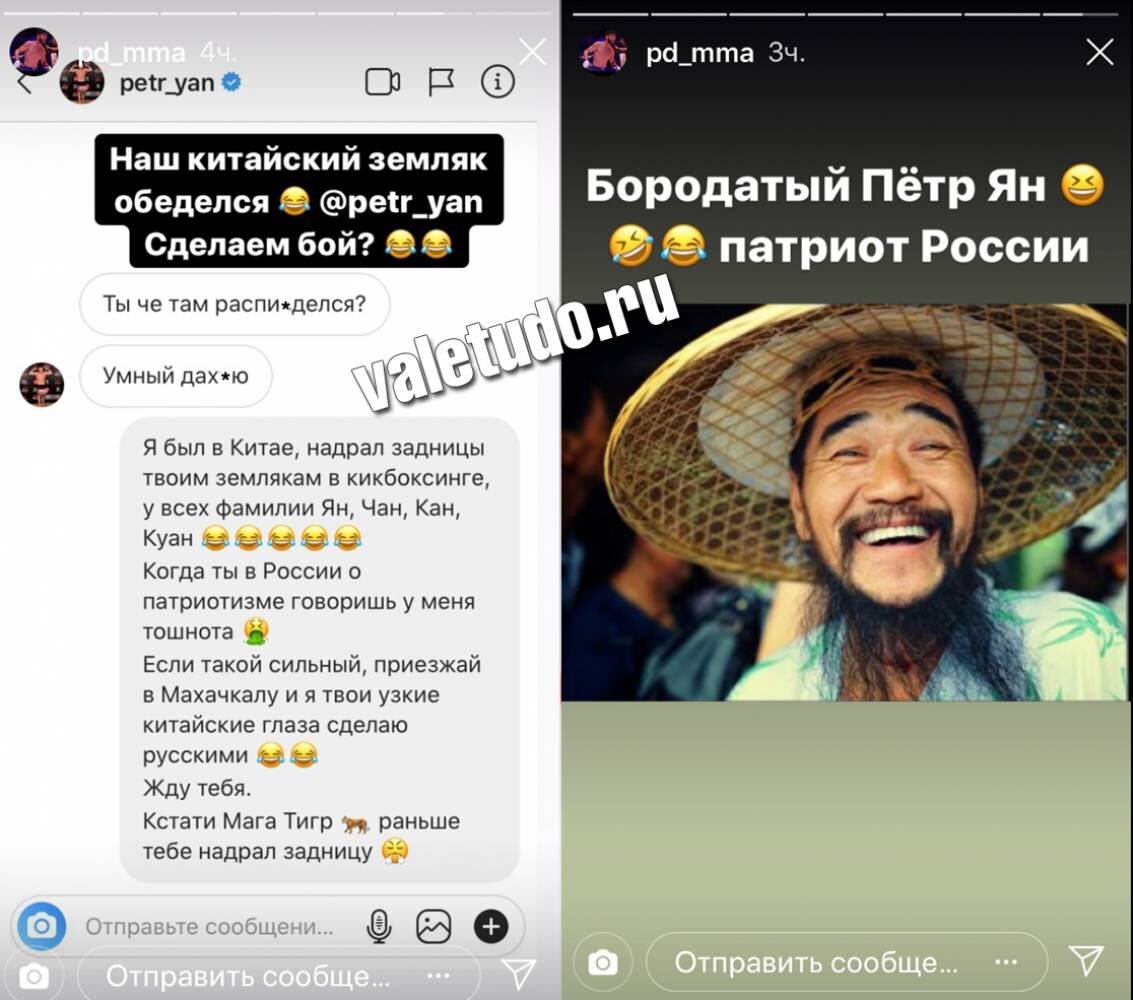Send right story via paper plane icon
The width and height of the screenshot is (1133, 1000).
pos(1086,960)
